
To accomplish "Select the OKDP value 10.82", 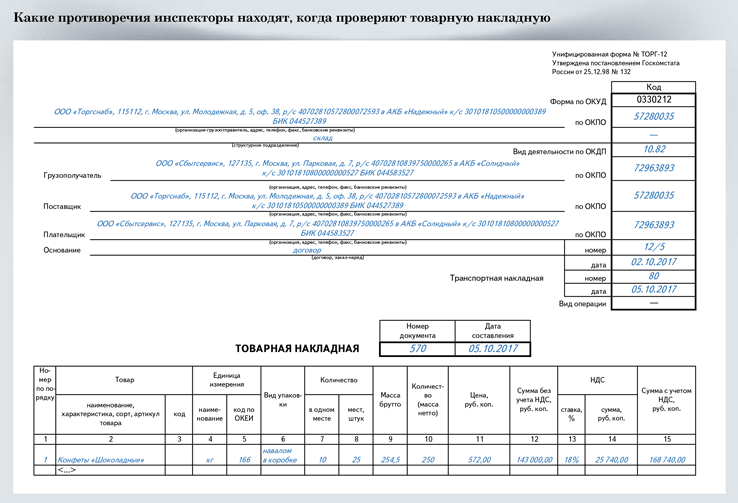I will point(654,149).
